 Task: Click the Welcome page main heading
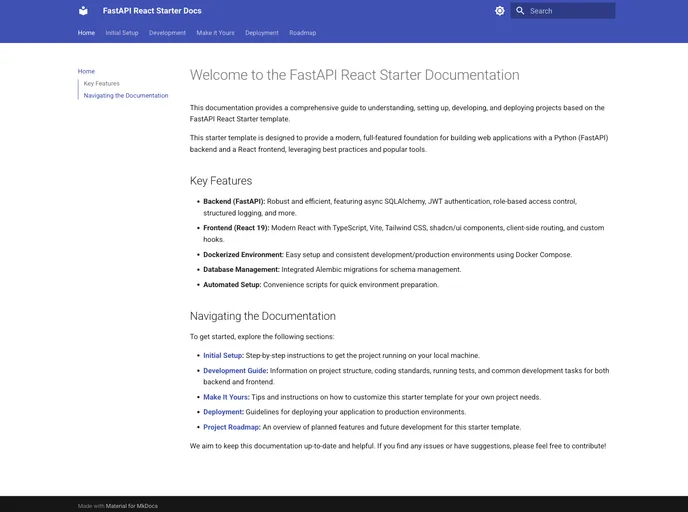click(x=355, y=75)
